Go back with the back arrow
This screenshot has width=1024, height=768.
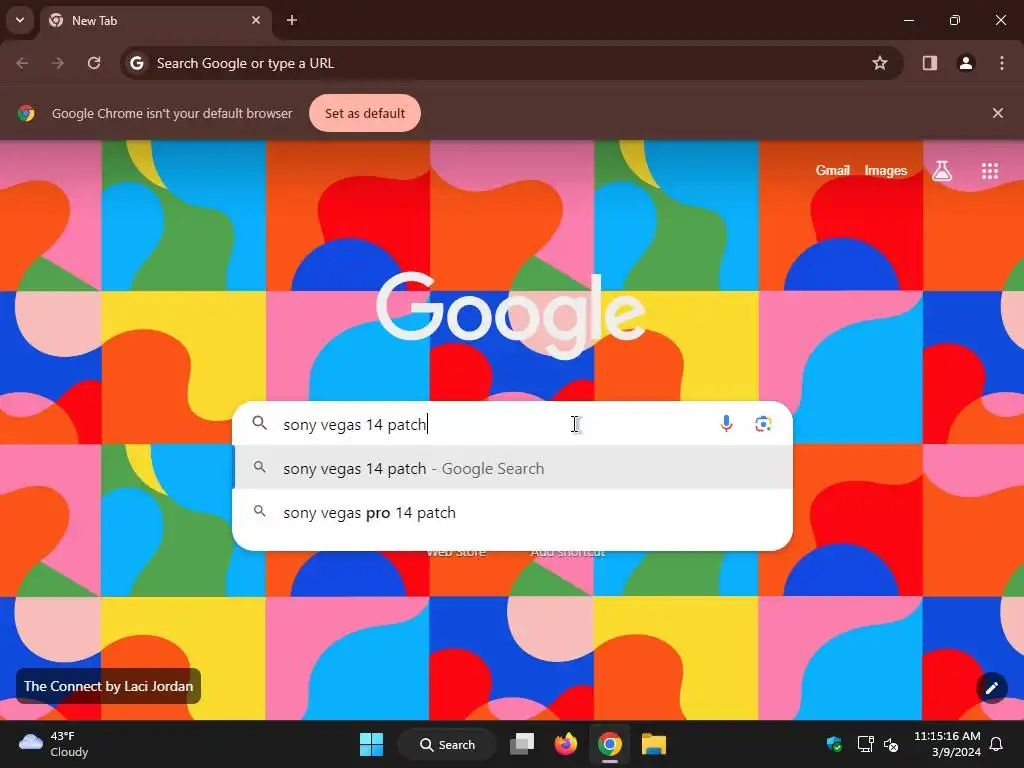22,63
